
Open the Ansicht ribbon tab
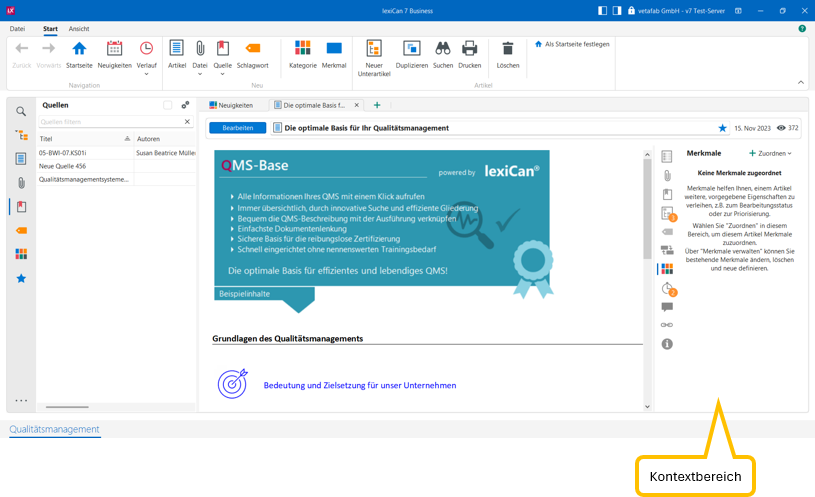click(79, 29)
